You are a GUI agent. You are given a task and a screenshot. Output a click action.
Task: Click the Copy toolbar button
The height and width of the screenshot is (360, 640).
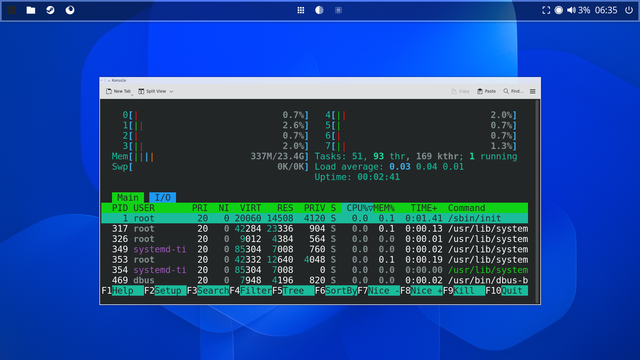(460, 91)
